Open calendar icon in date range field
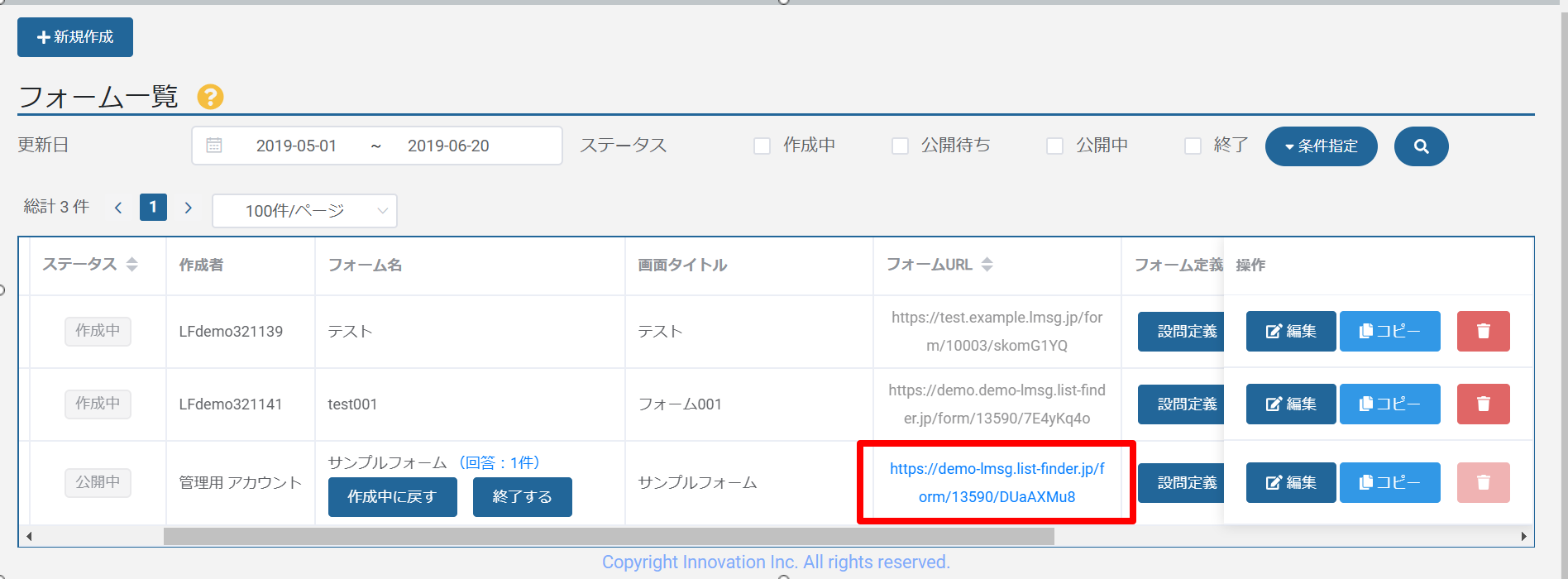Screen dimensions: 1568x579 [214, 146]
